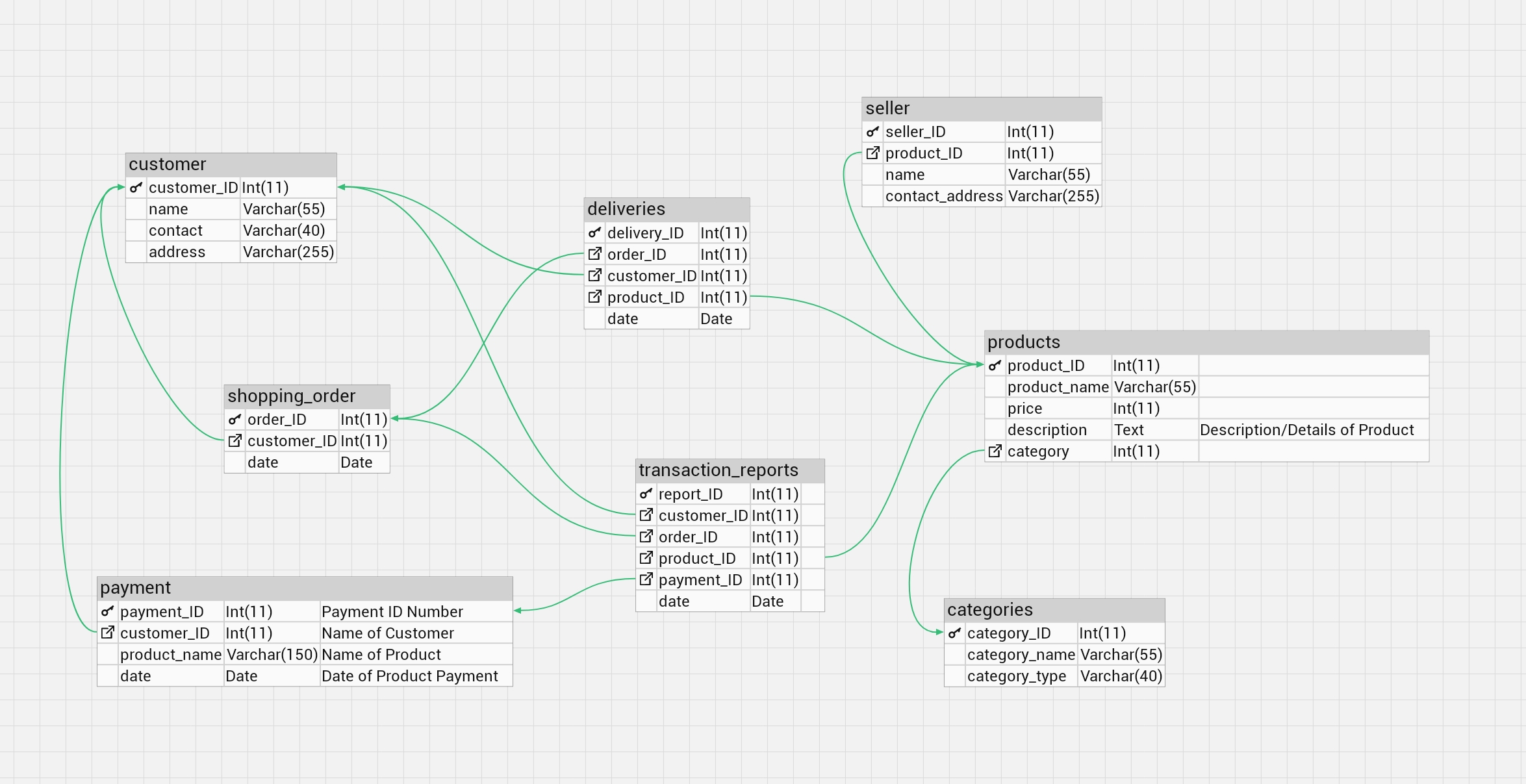Click foreign key icon beside order_ID in deliveries
Screen dimensions: 1526x784
click(x=594, y=254)
